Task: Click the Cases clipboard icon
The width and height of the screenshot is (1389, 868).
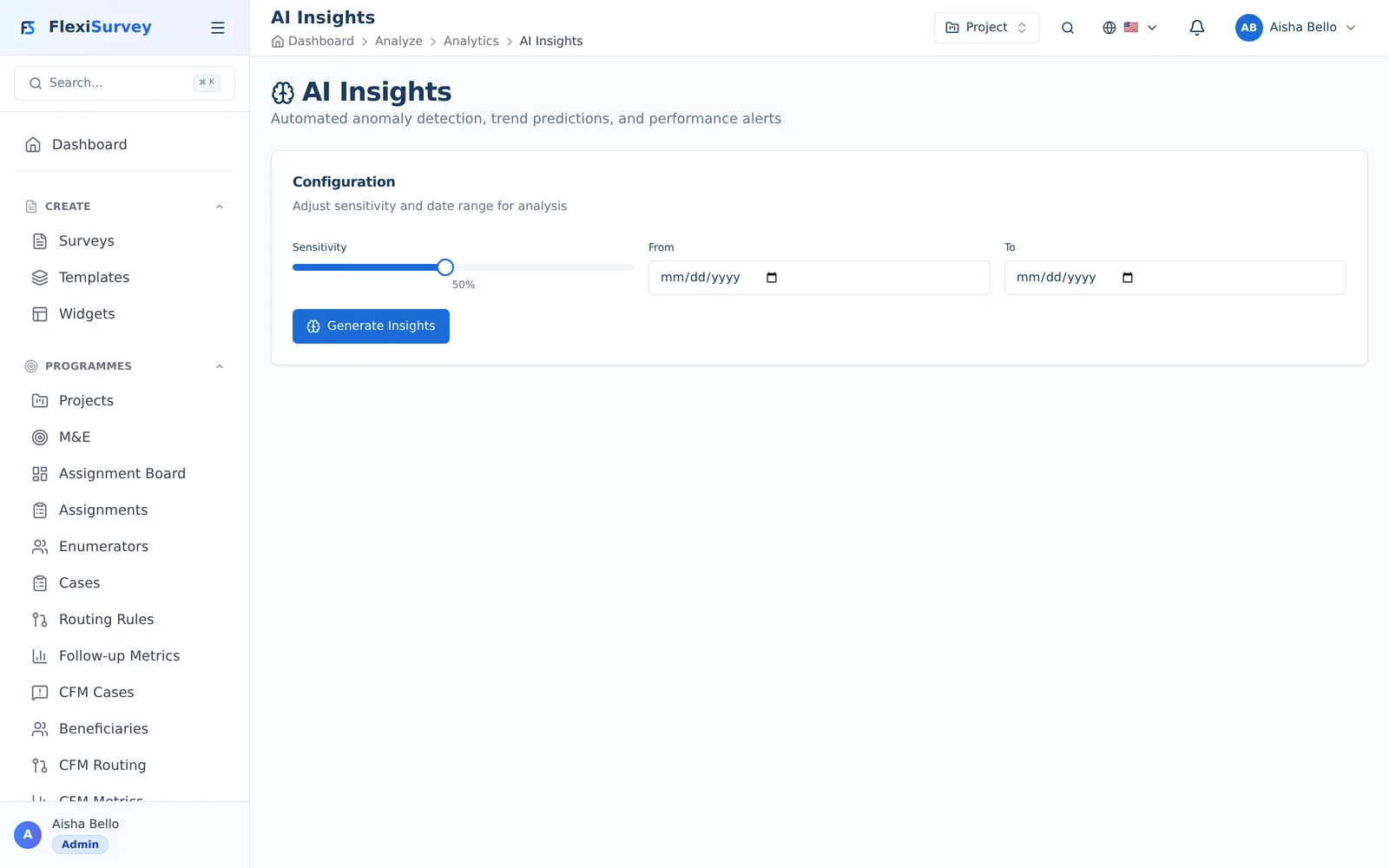Action: click(x=40, y=583)
